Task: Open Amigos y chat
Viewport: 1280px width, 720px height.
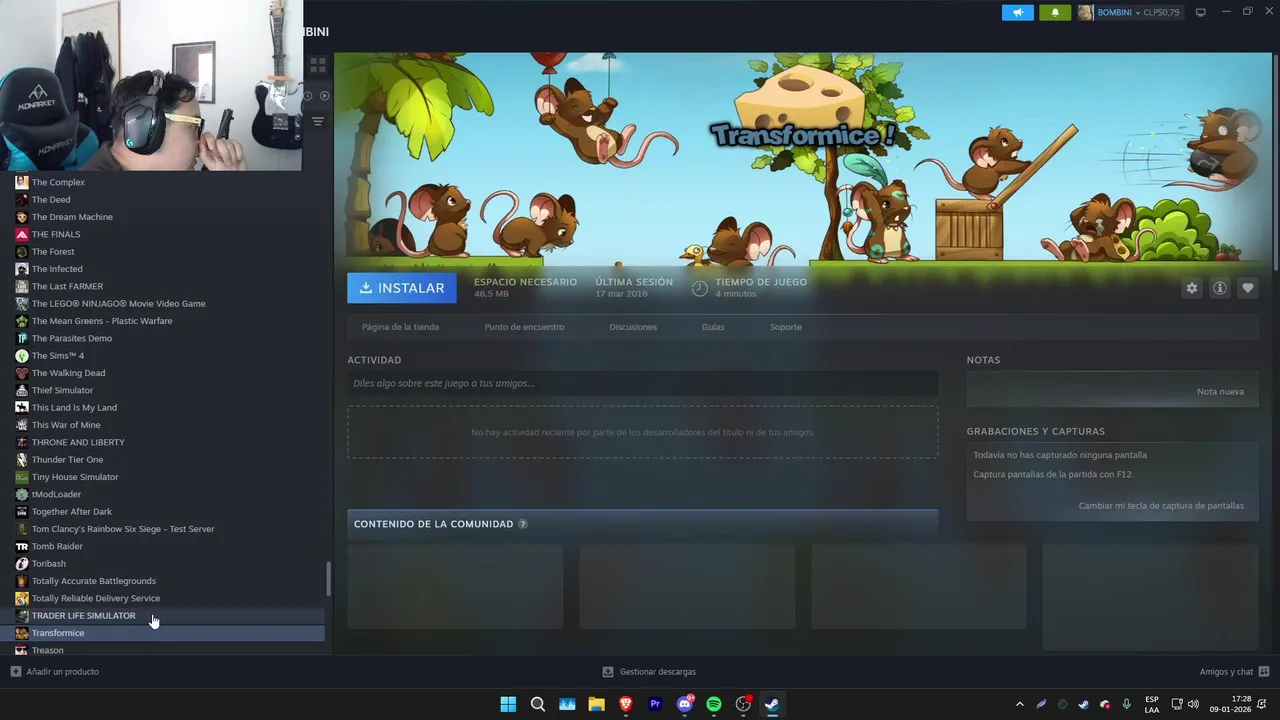Action: coord(1234,672)
